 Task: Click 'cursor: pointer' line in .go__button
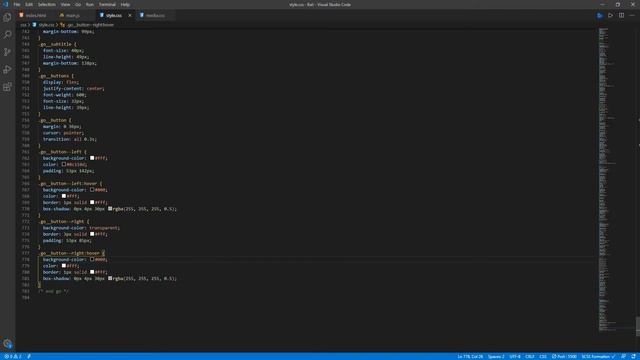[63, 133]
